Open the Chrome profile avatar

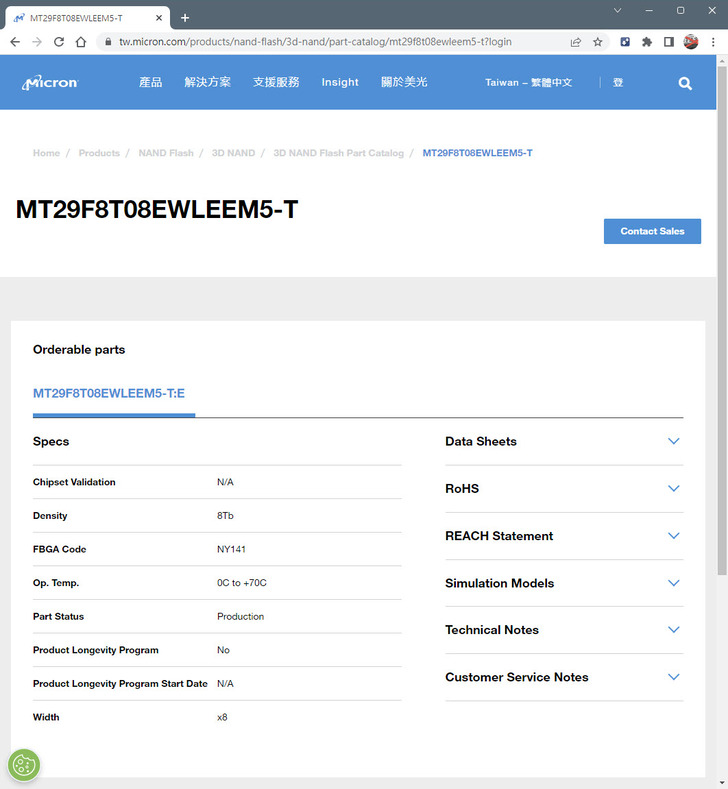[x=691, y=42]
